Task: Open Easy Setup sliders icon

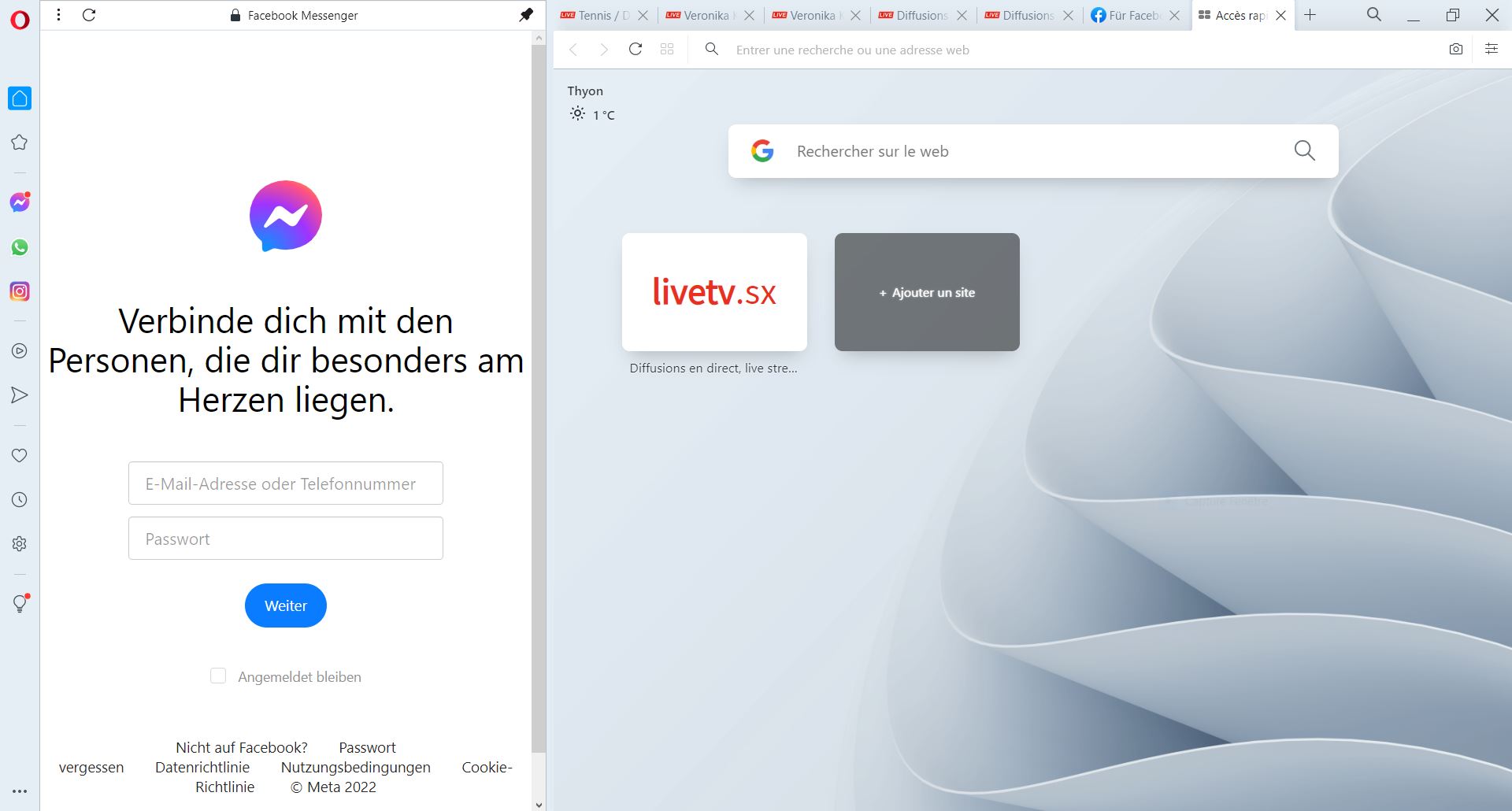Action: (1492, 49)
